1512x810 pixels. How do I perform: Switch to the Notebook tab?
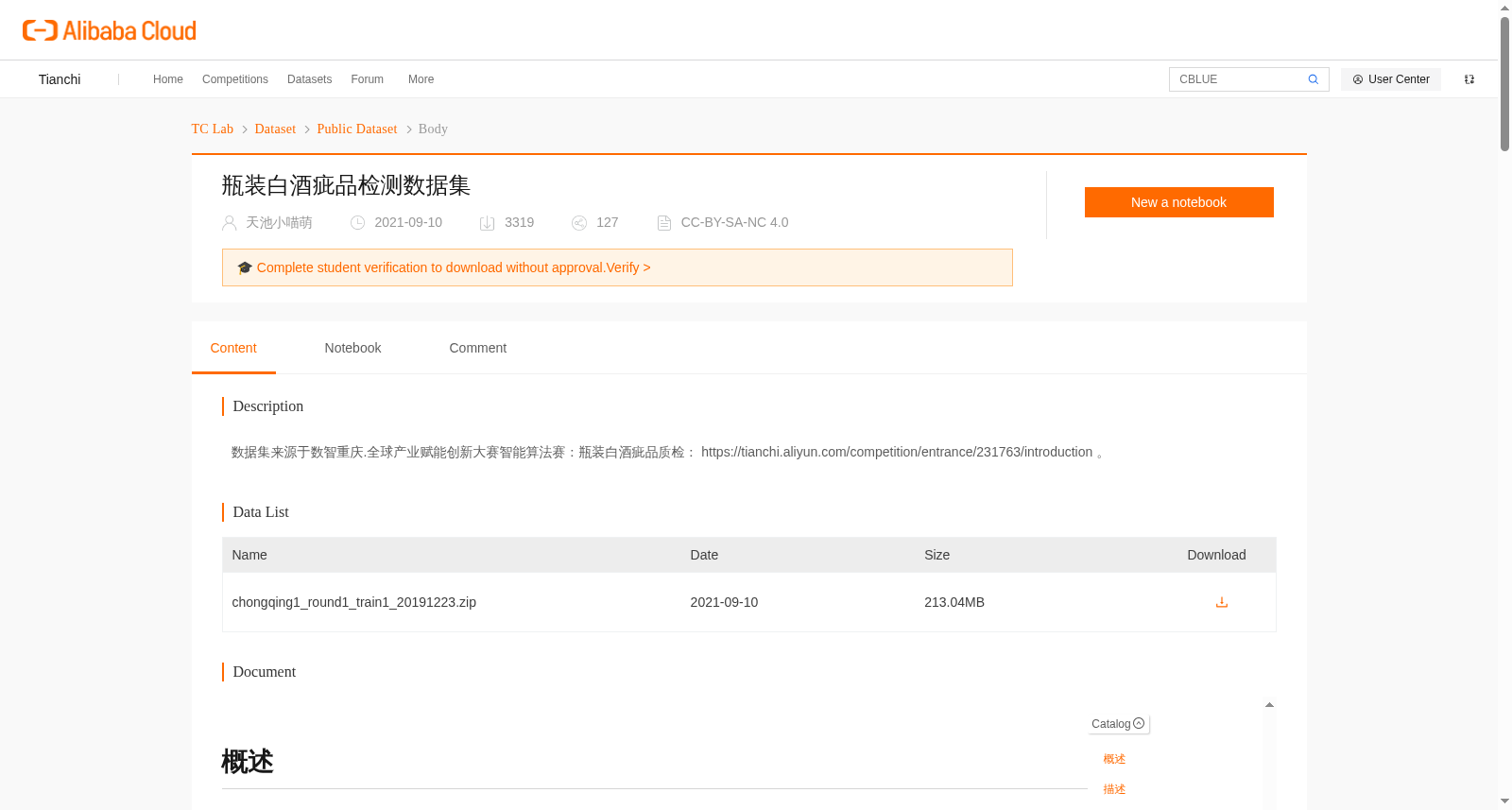(352, 348)
